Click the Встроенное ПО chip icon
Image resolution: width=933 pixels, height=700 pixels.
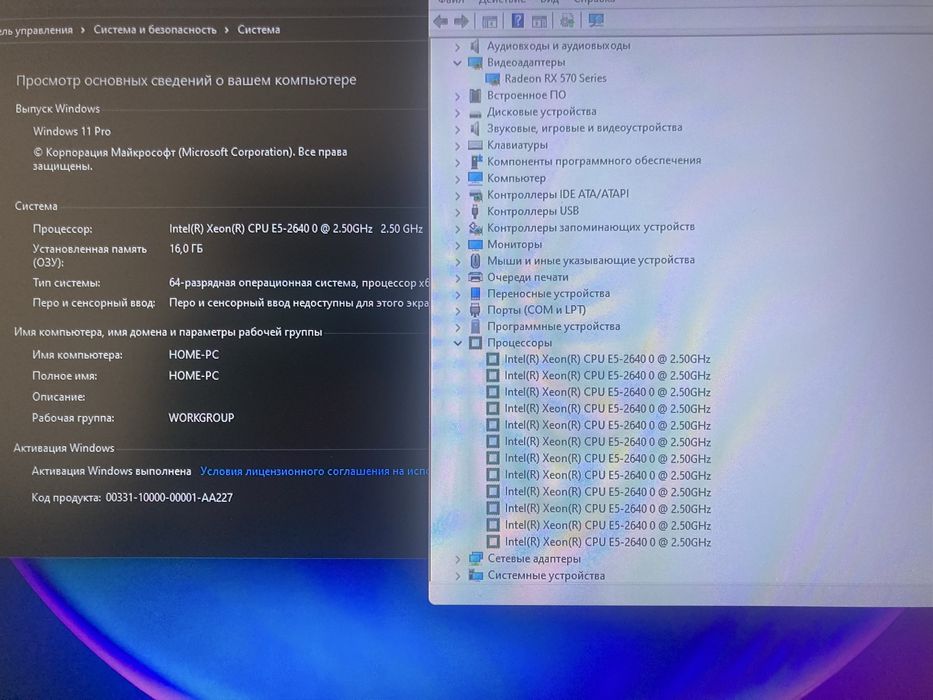475,95
